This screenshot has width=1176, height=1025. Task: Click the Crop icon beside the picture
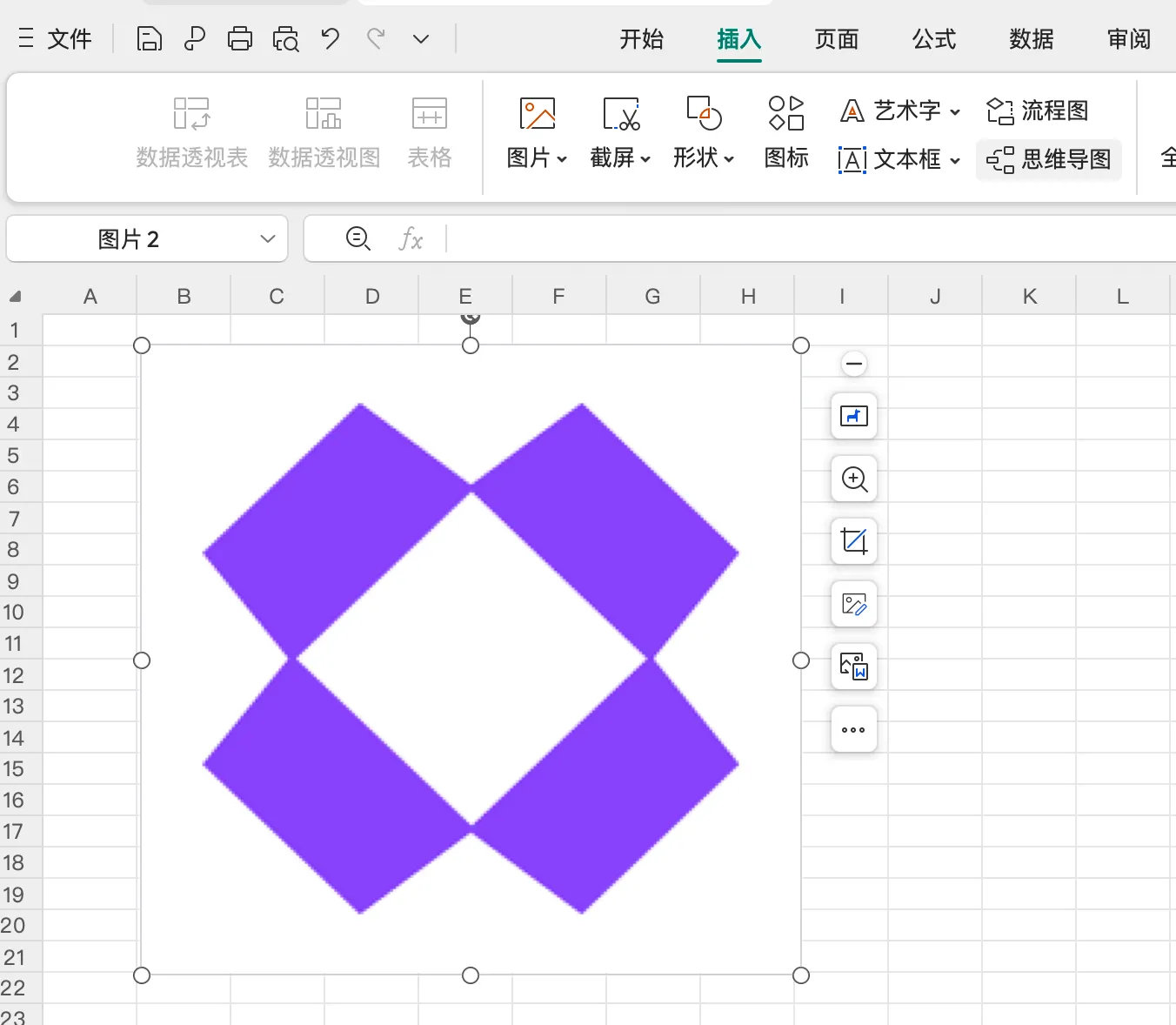(854, 541)
